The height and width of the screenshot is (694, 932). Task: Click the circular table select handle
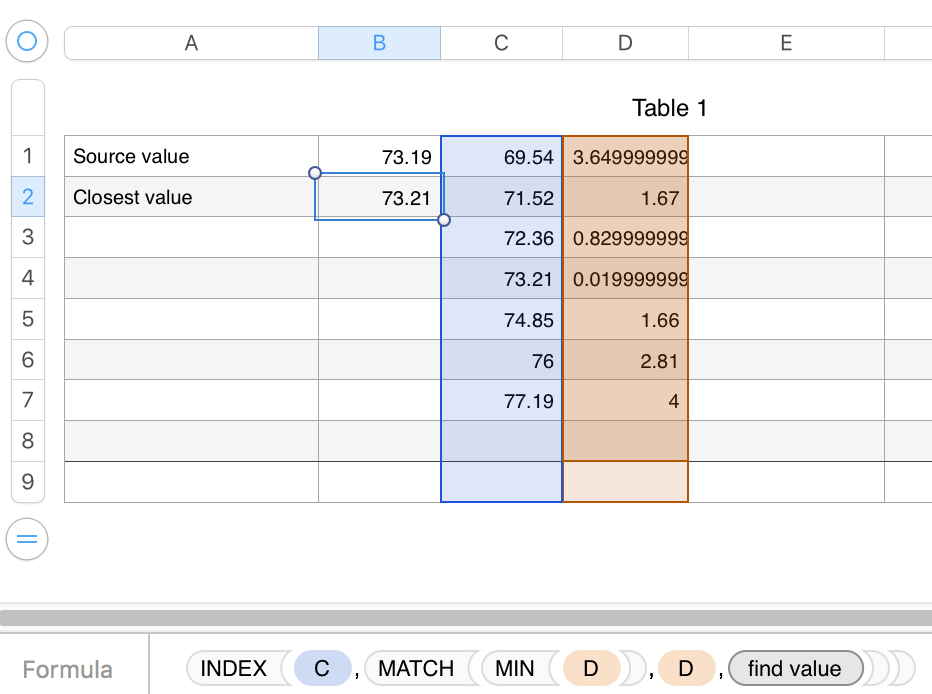click(27, 41)
